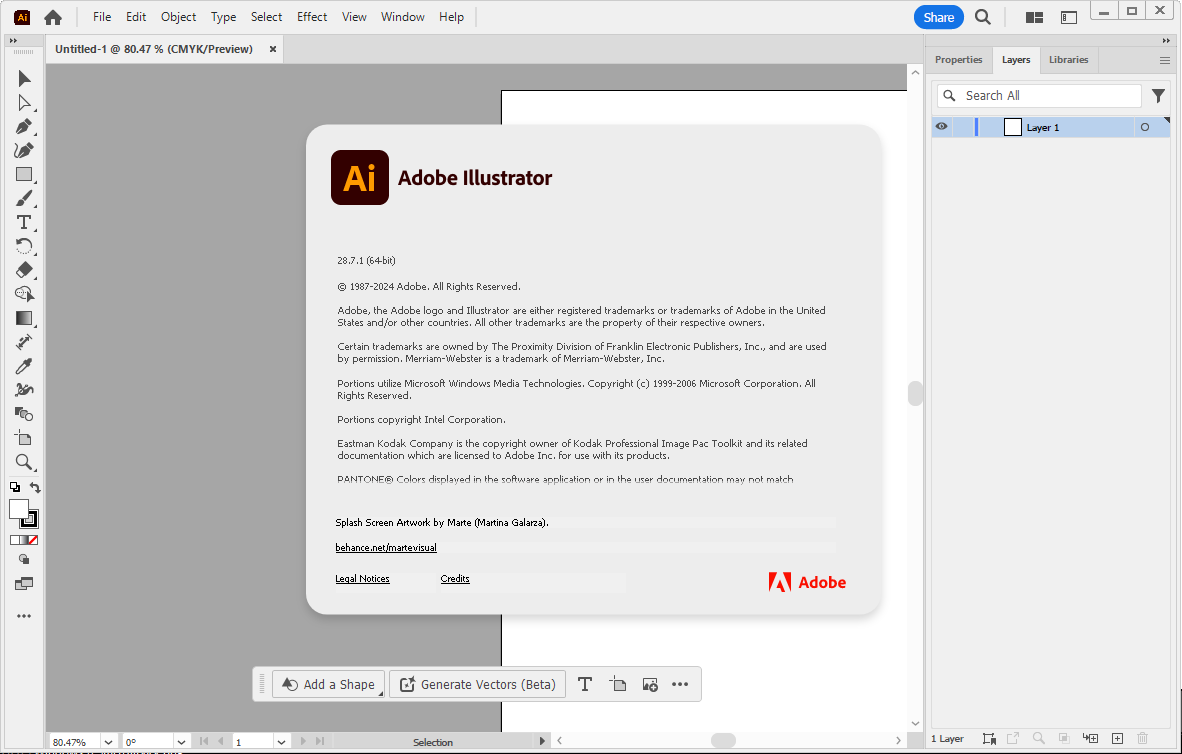This screenshot has width=1182, height=754.
Task: Open behance.net/martevisual link
Action: point(386,547)
